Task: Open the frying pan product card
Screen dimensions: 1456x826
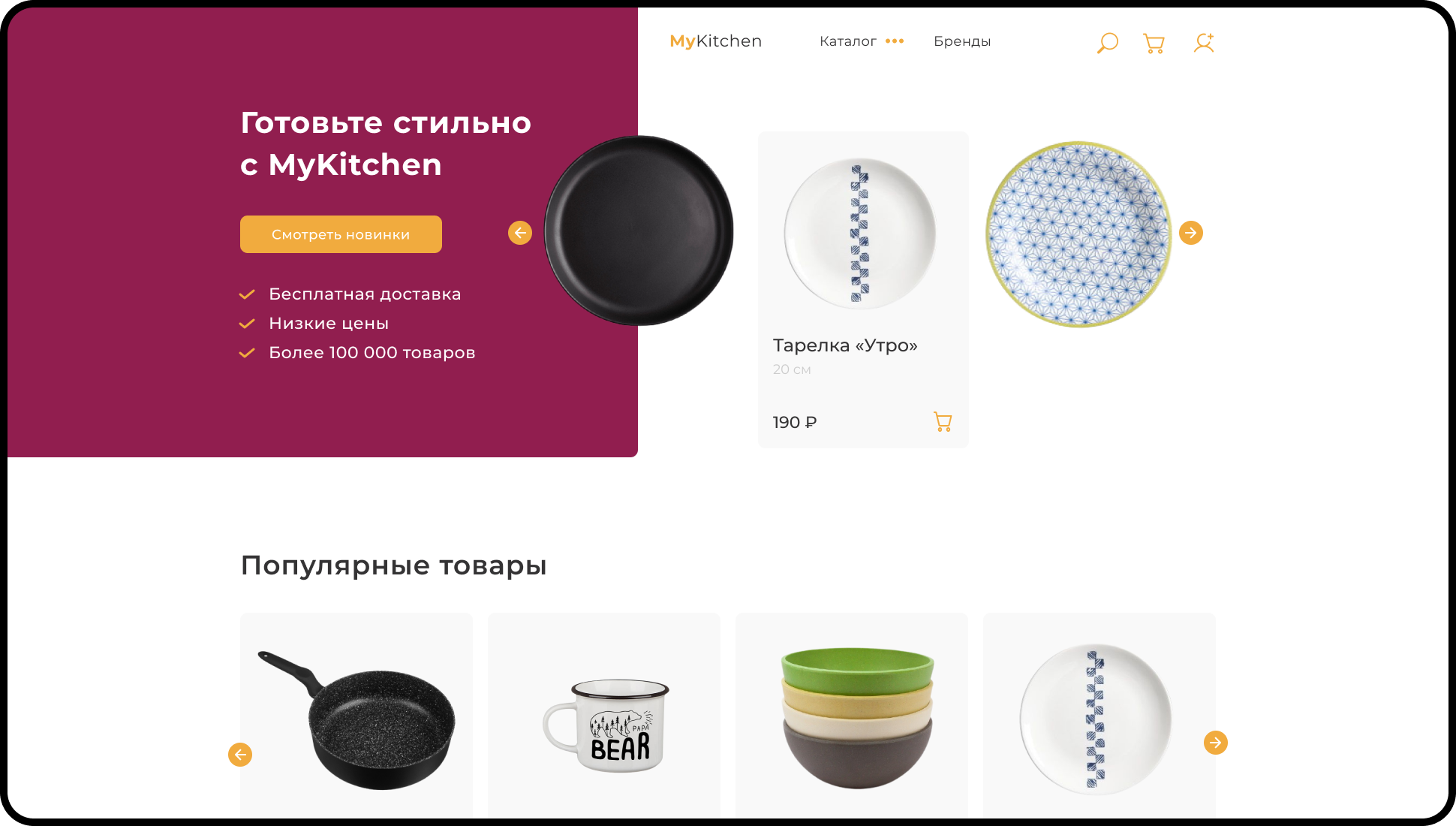Action: [x=356, y=716]
